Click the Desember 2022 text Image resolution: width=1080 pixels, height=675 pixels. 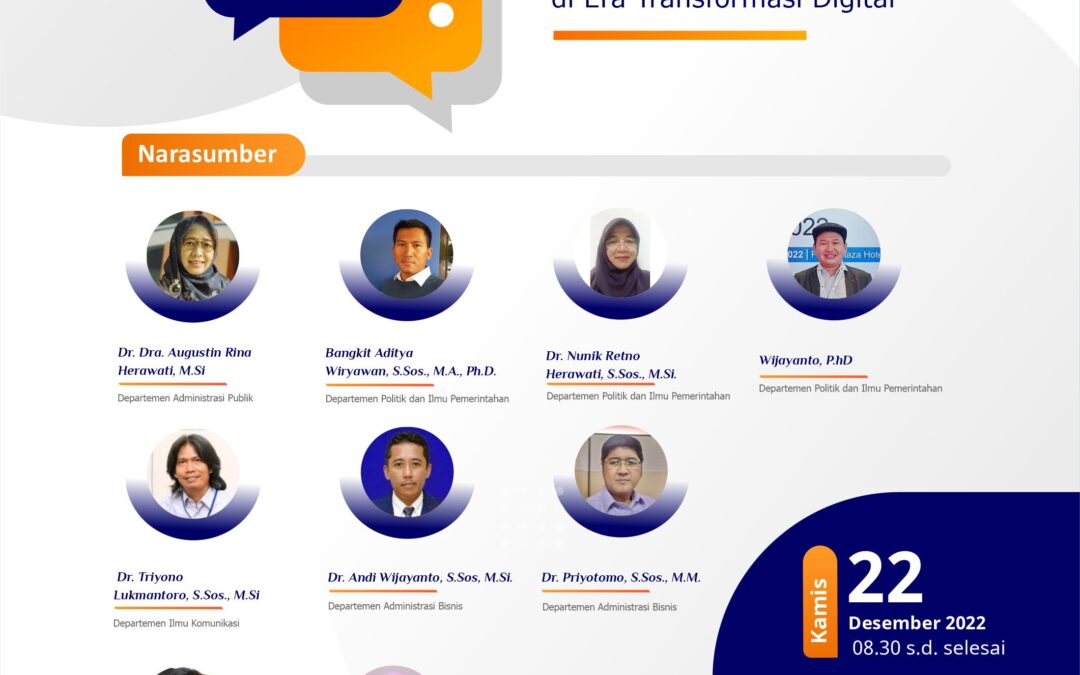pyautogui.click(x=917, y=623)
